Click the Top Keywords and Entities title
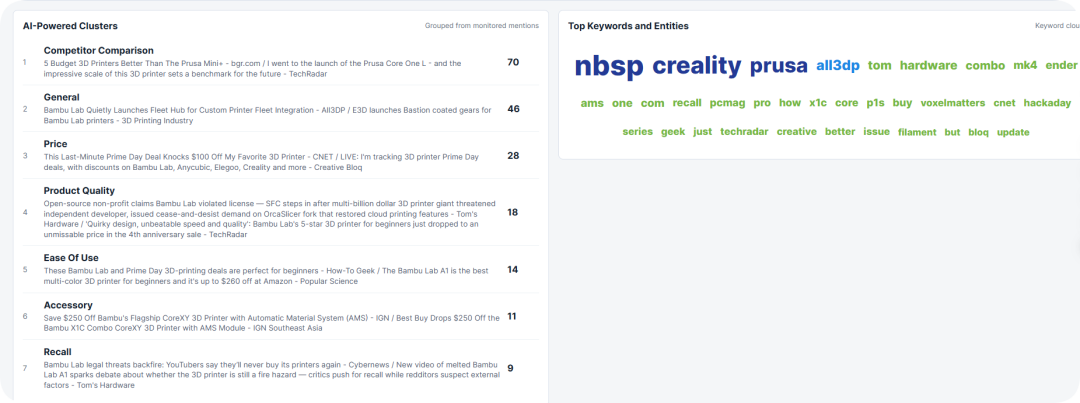The image size is (1080, 403). pyautogui.click(x=628, y=26)
